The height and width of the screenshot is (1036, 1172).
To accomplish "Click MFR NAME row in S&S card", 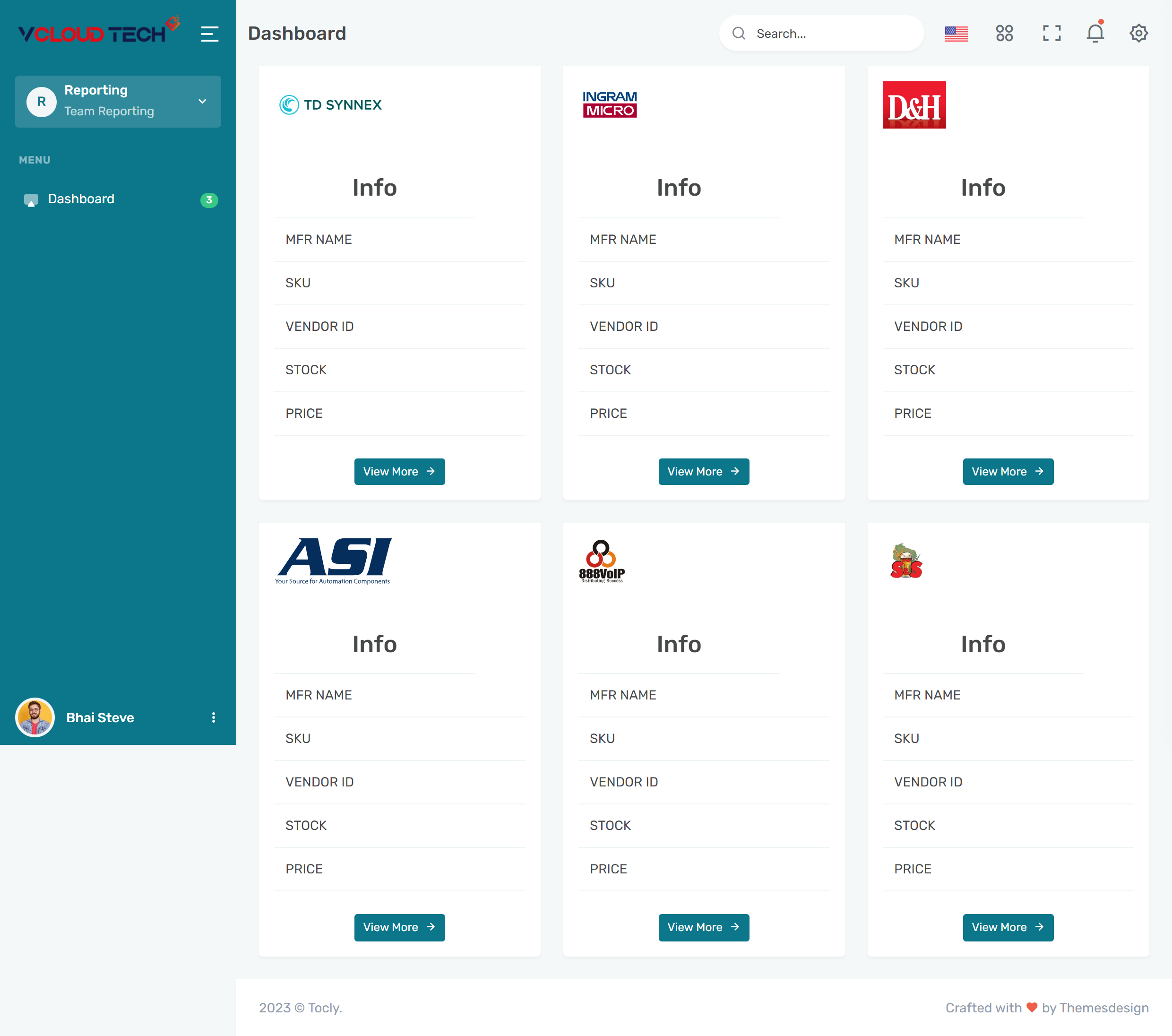I will [1008, 695].
